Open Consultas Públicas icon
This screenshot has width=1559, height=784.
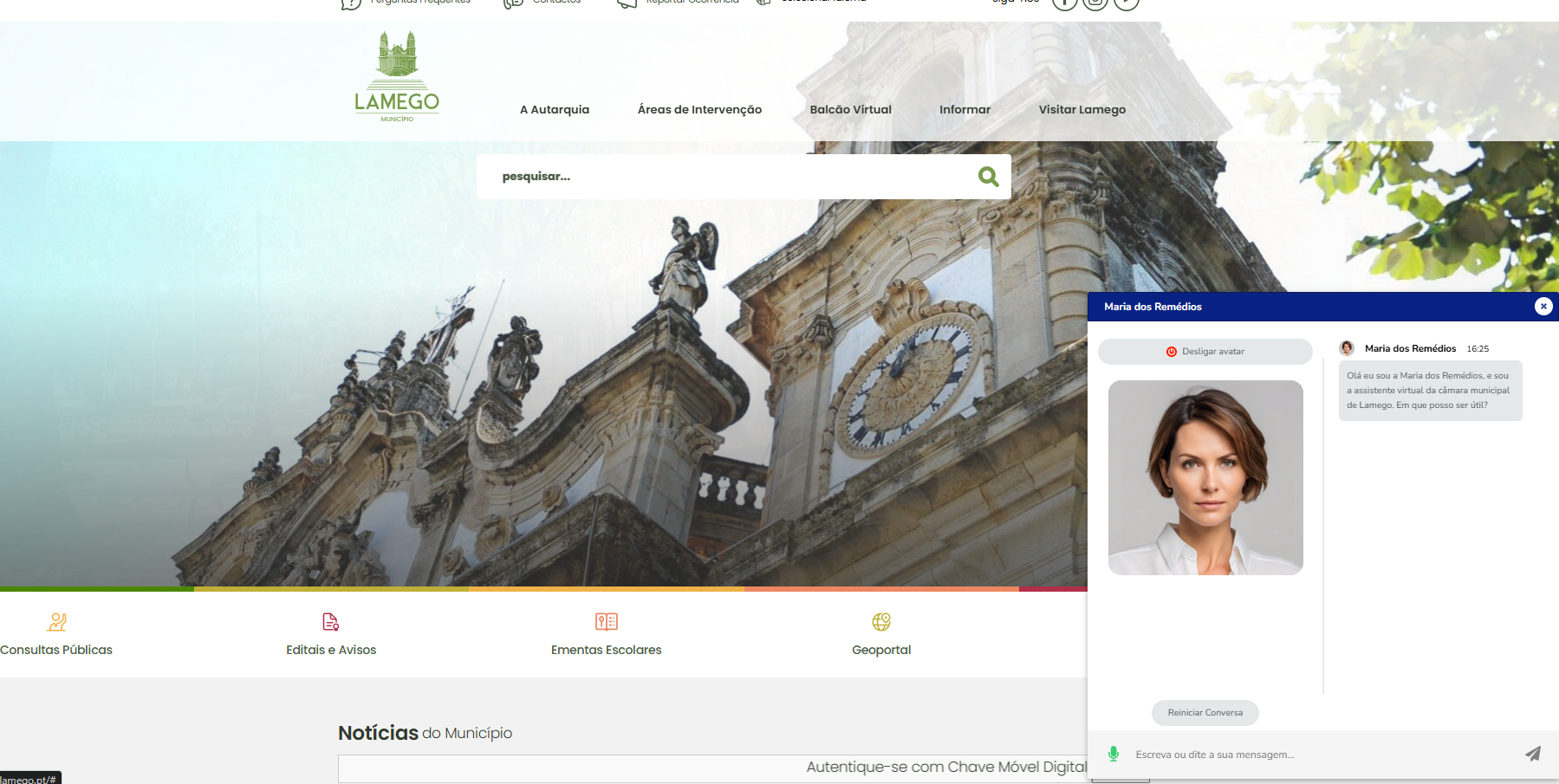coord(57,622)
